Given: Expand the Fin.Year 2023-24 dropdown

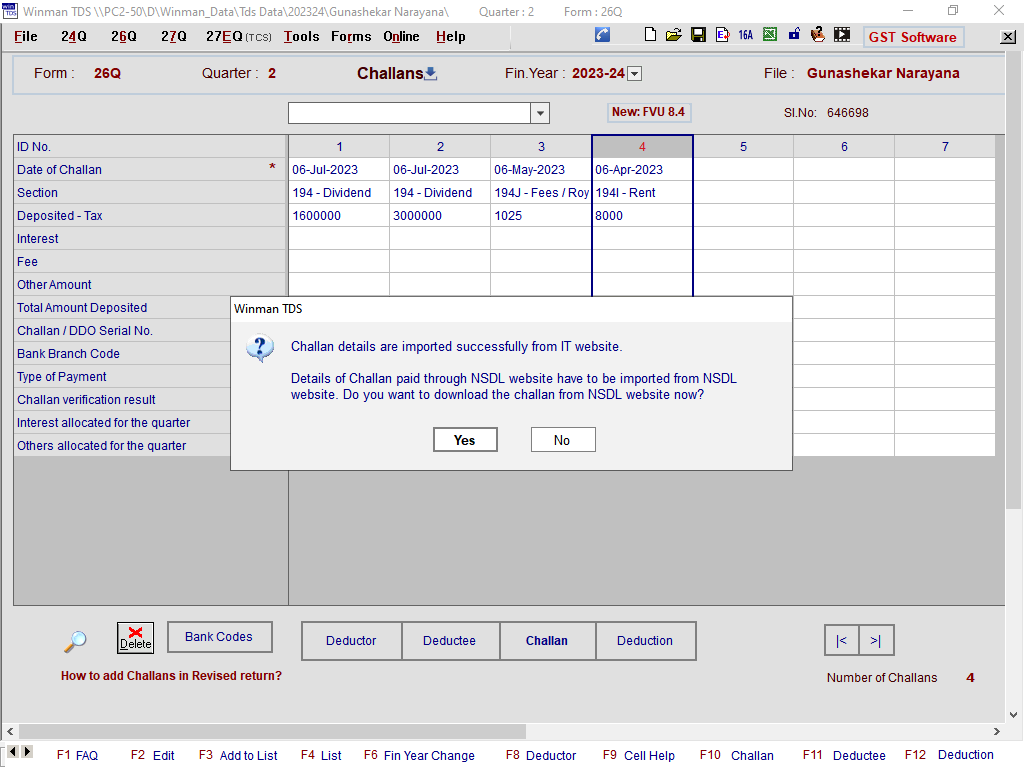Looking at the screenshot, I should click(634, 74).
